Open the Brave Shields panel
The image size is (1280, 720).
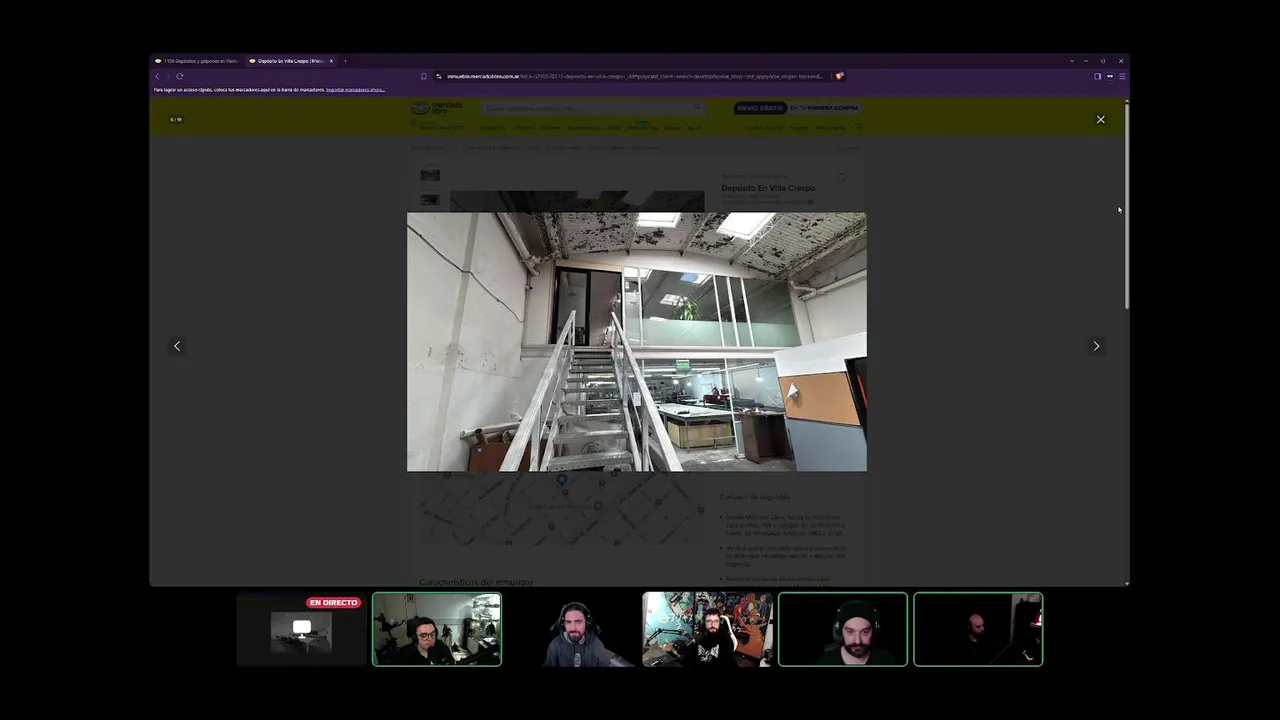pyautogui.click(x=840, y=76)
